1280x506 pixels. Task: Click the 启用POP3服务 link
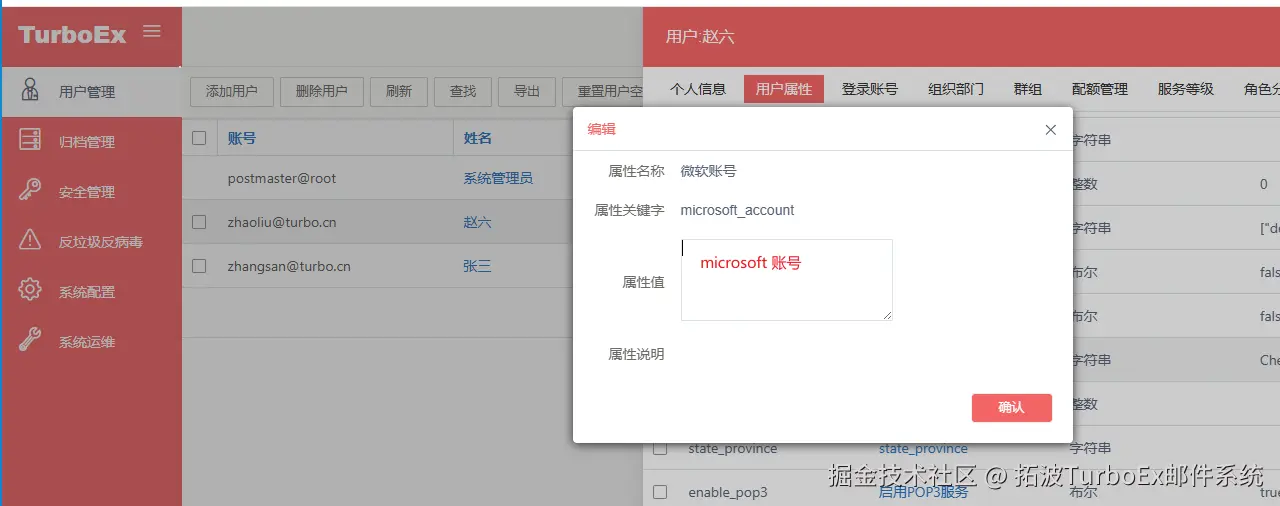point(923,492)
